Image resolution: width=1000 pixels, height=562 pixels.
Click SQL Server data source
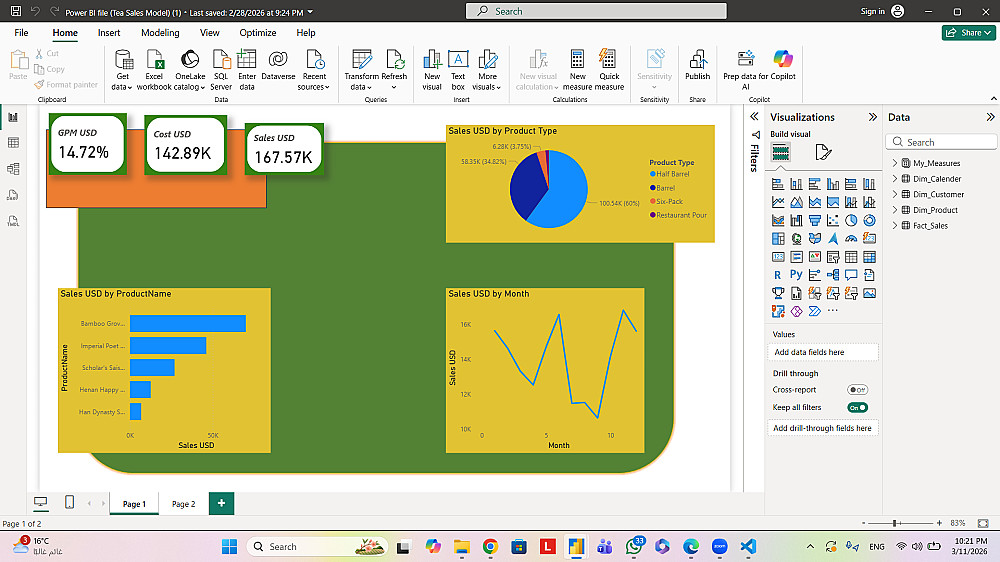(221, 70)
